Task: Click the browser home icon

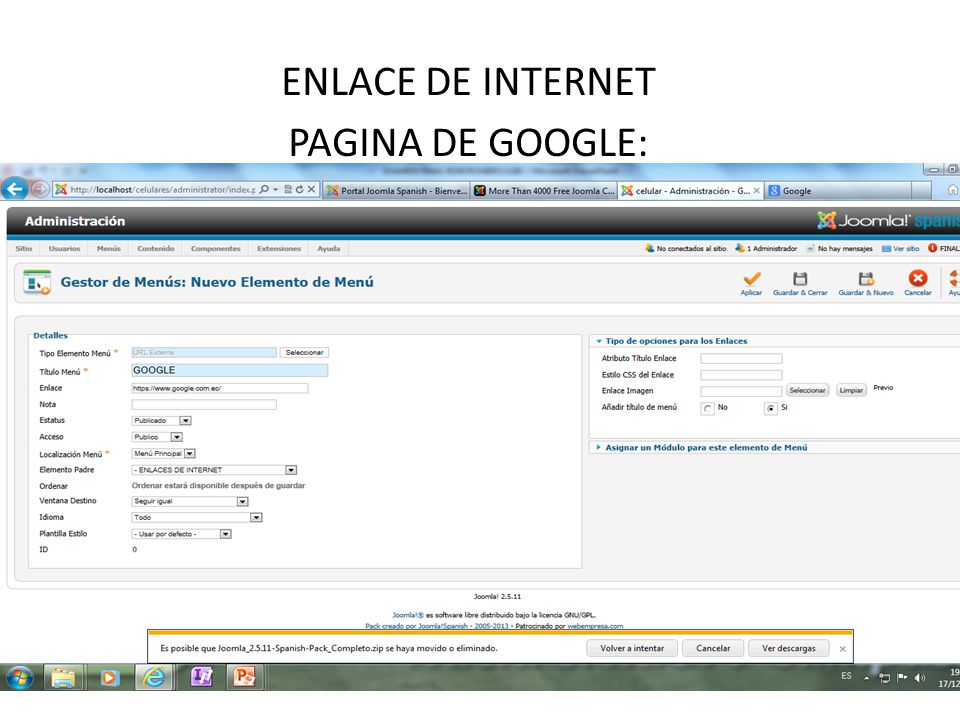Action: [x=953, y=190]
